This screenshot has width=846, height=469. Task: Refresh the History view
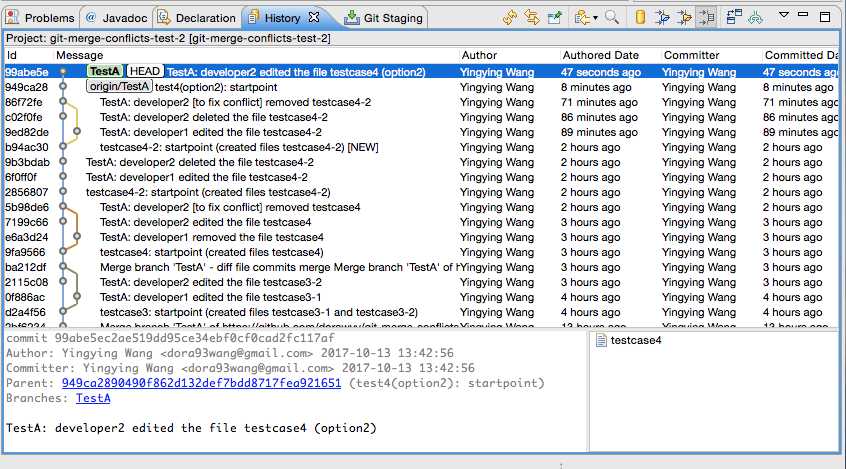[509, 18]
